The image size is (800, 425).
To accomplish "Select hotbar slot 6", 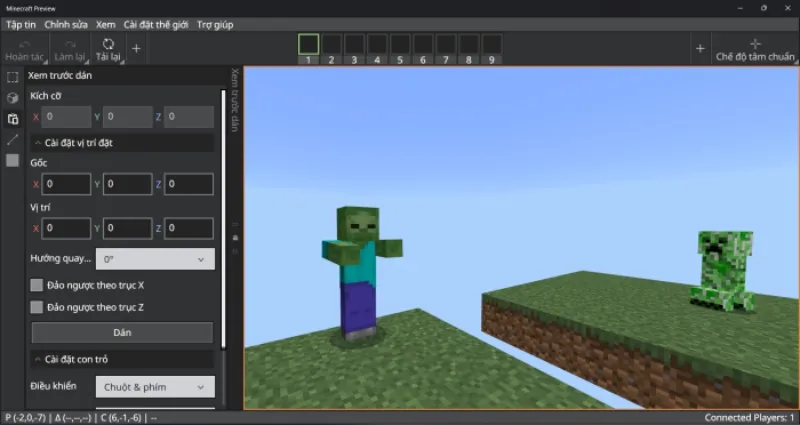I will coord(423,44).
